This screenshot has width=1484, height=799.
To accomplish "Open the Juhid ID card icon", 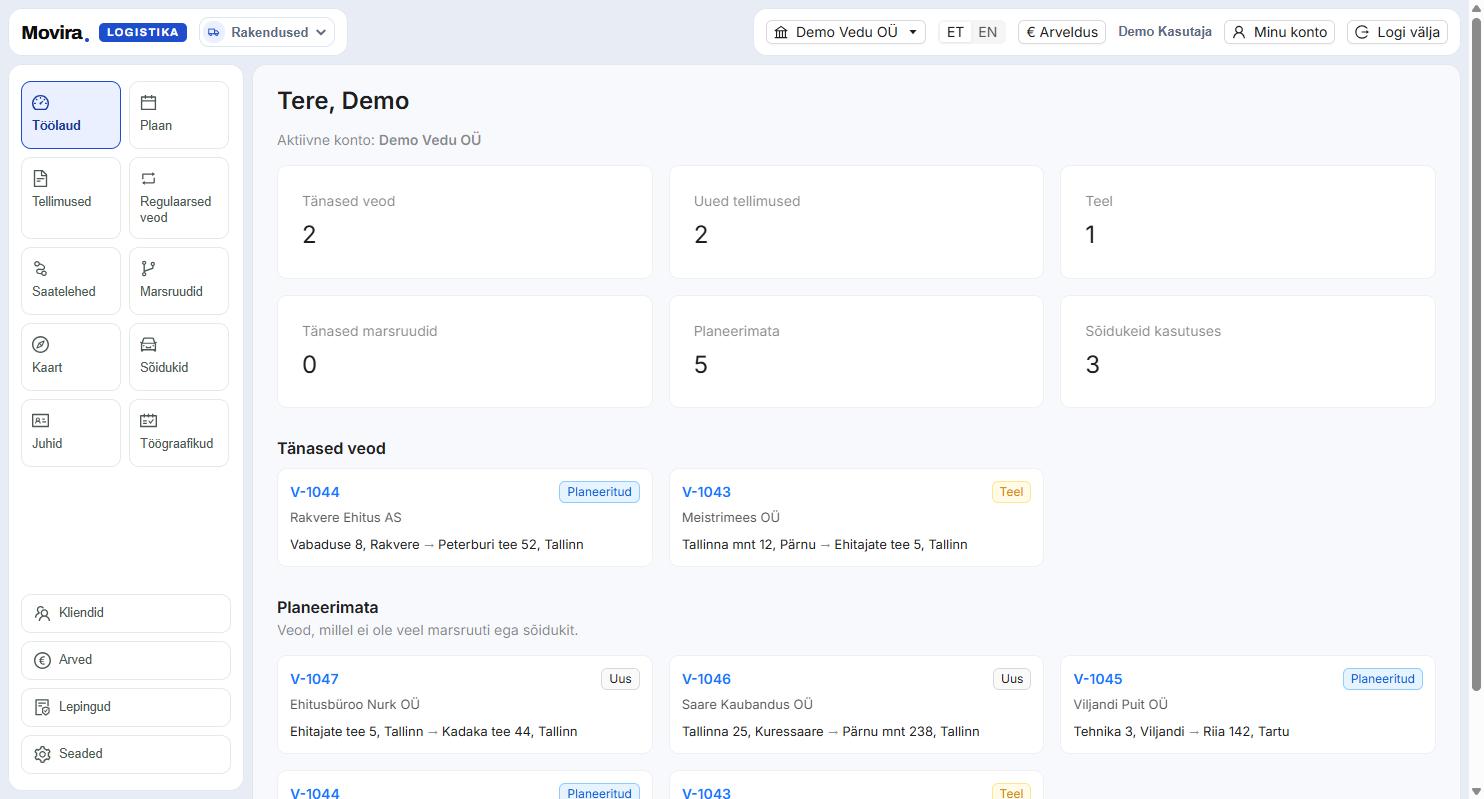I will (x=41, y=421).
